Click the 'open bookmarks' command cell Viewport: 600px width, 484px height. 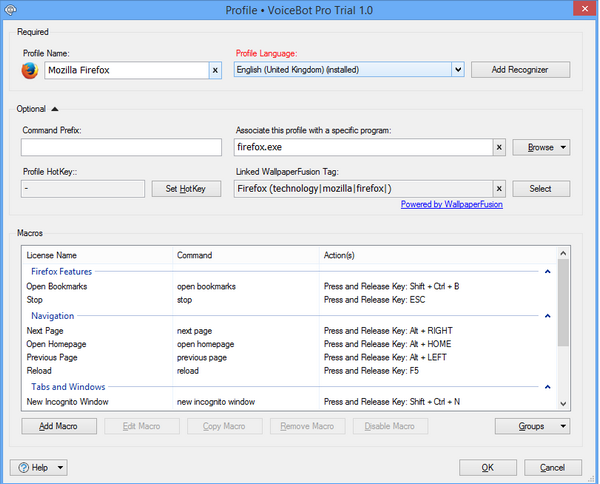click(206, 287)
